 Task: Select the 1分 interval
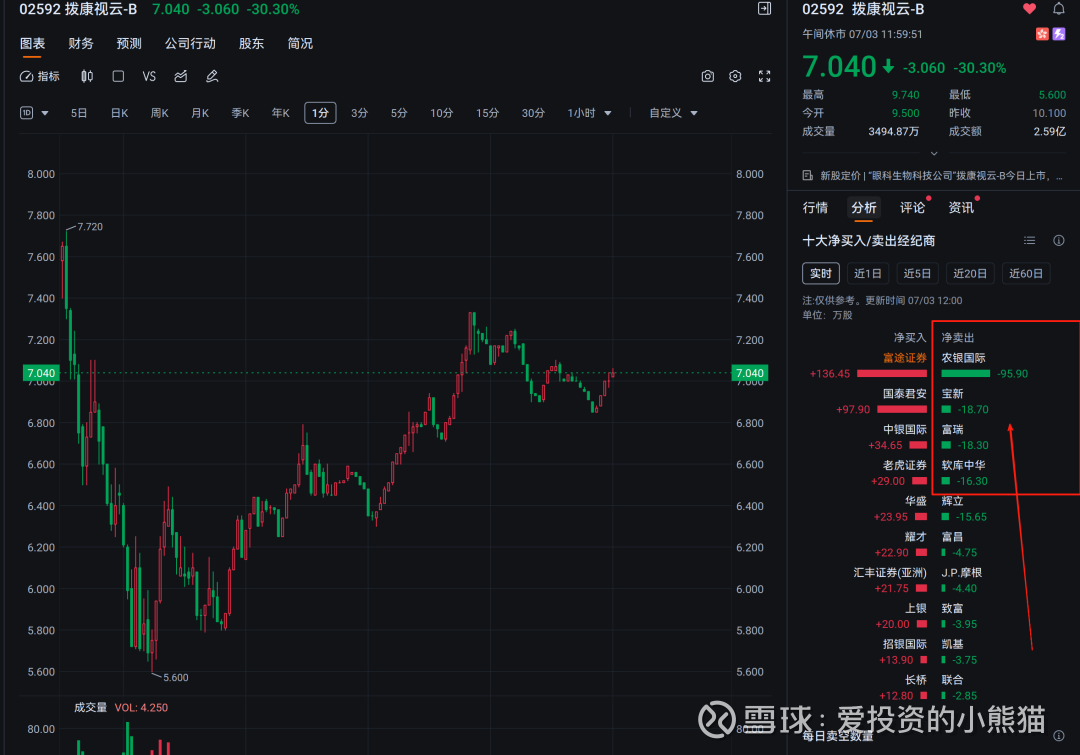pyautogui.click(x=320, y=113)
